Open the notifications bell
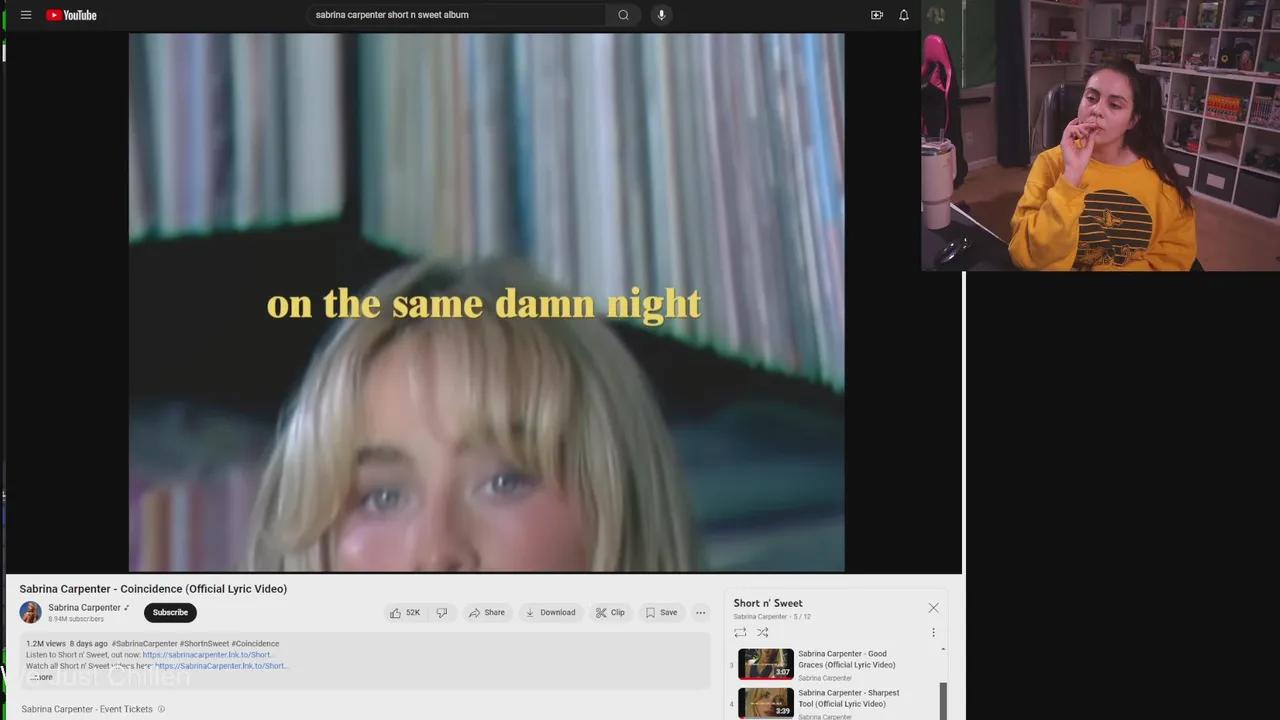This screenshot has width=1280, height=720. [x=904, y=15]
